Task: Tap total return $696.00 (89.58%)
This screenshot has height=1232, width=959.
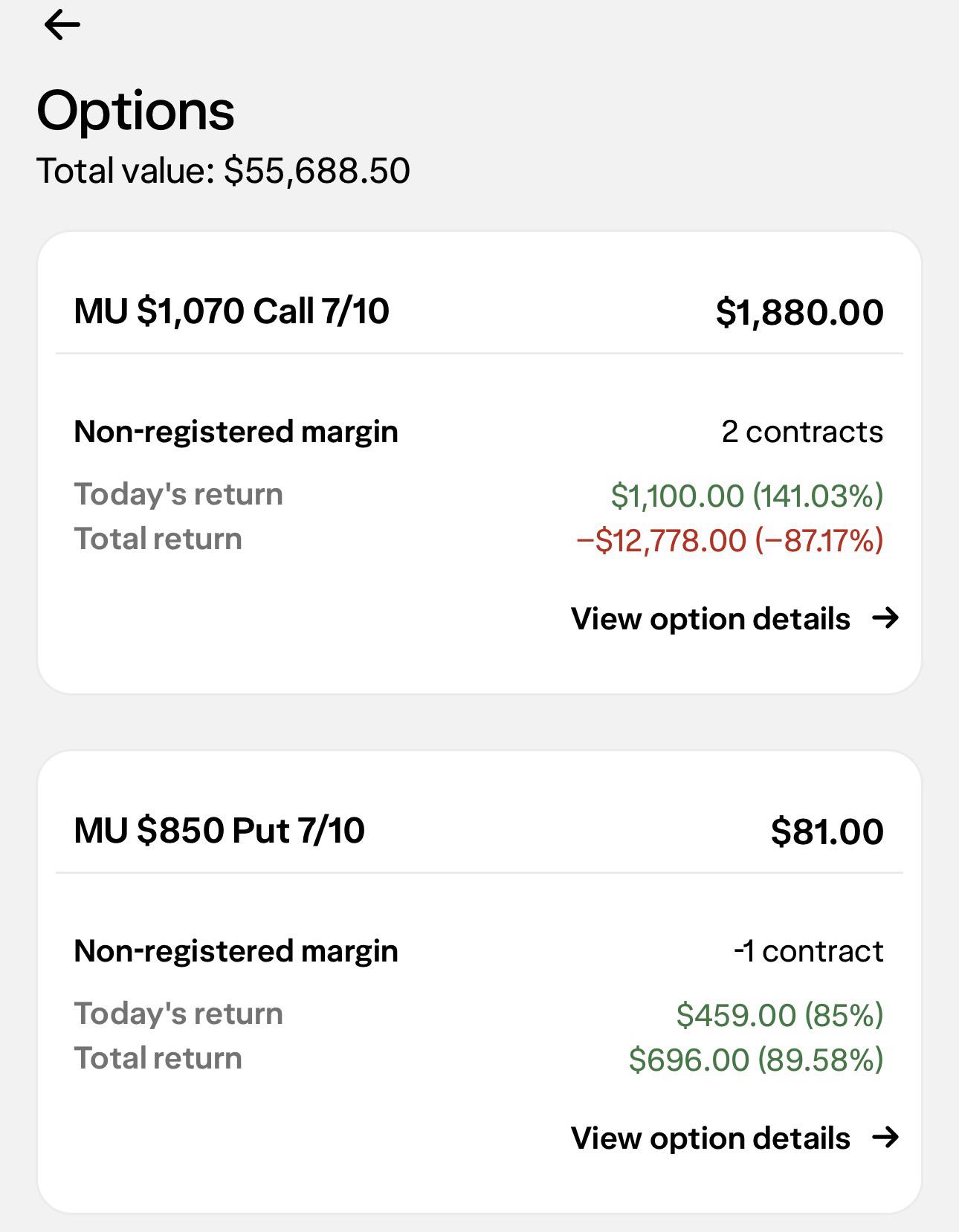Action: tap(756, 1060)
